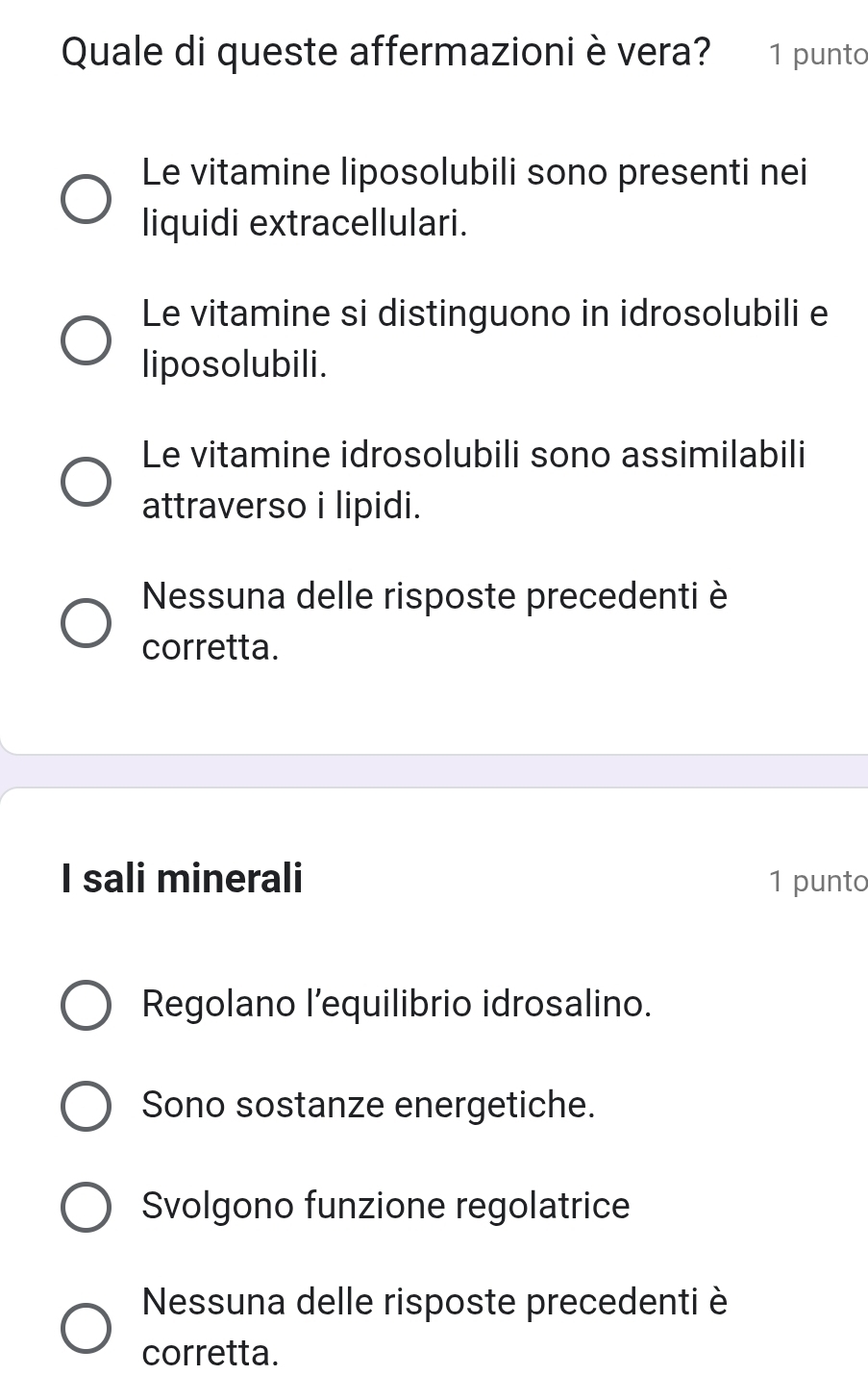This screenshot has width=868, height=1400.
Task: Select radio button for 'liquidi extracellulari' answer
Action: [86, 199]
